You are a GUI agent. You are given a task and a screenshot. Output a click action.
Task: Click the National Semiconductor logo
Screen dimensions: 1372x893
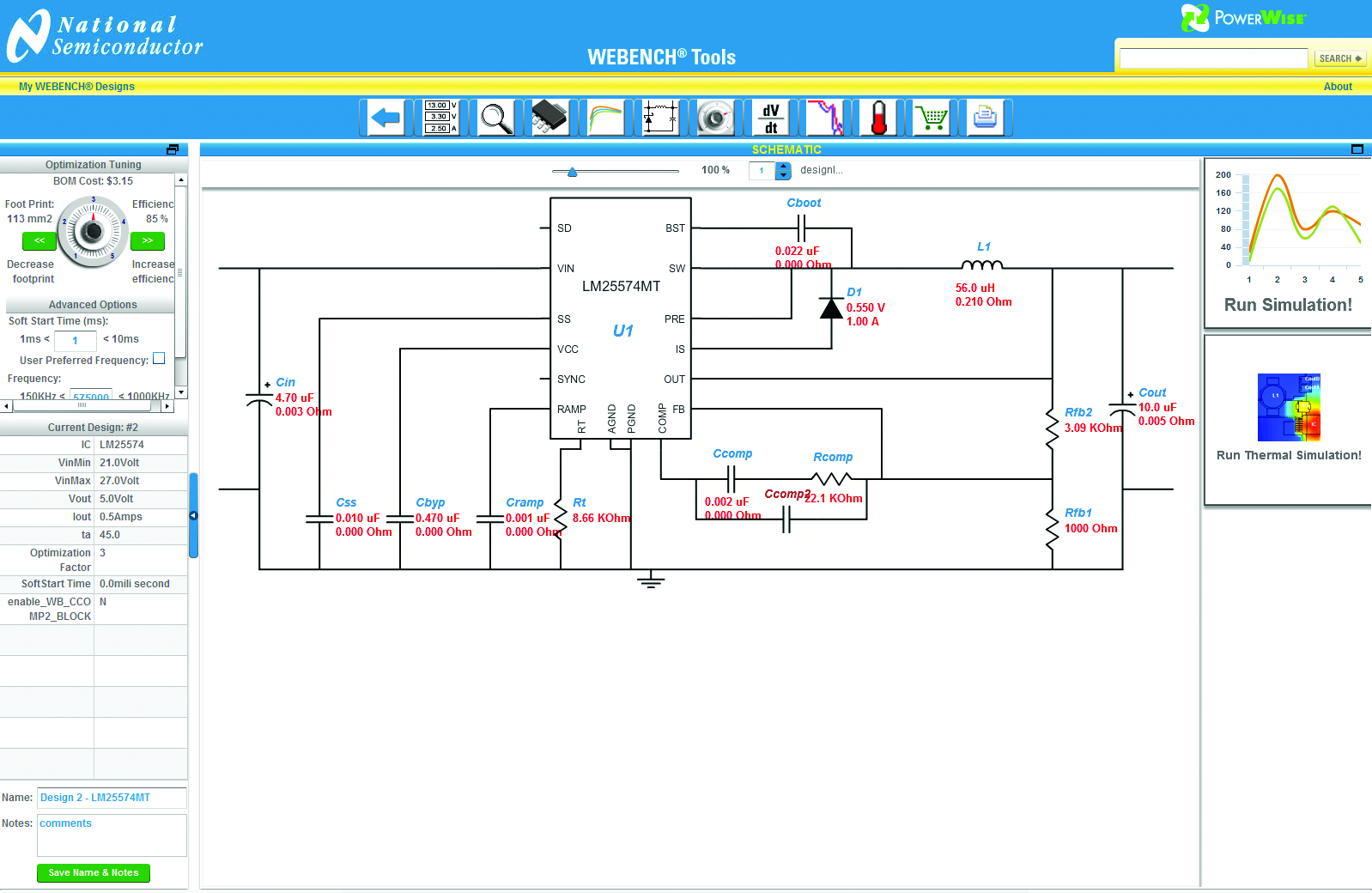(105, 35)
